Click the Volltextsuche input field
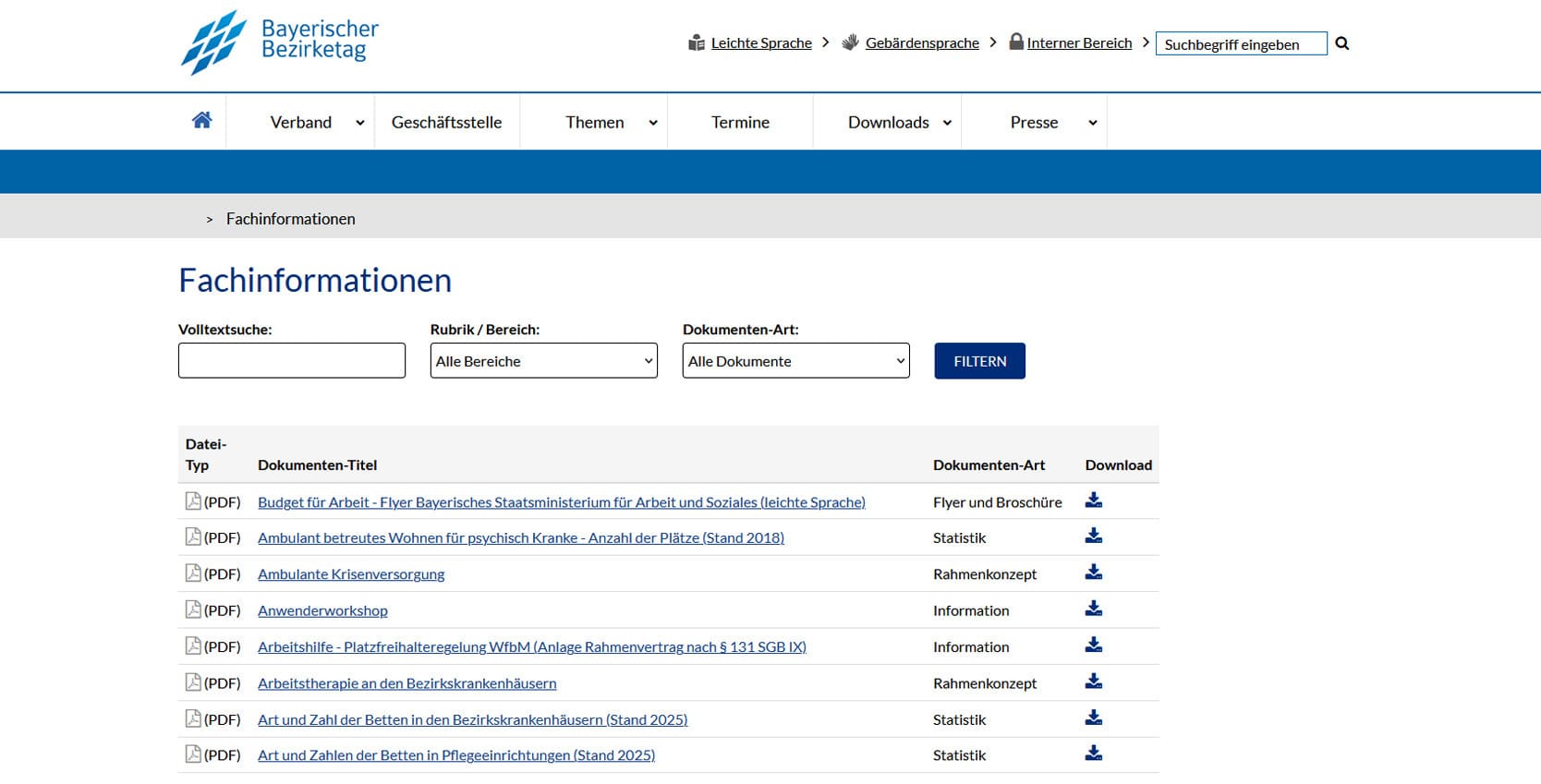The image size is (1541, 784). pos(291,361)
